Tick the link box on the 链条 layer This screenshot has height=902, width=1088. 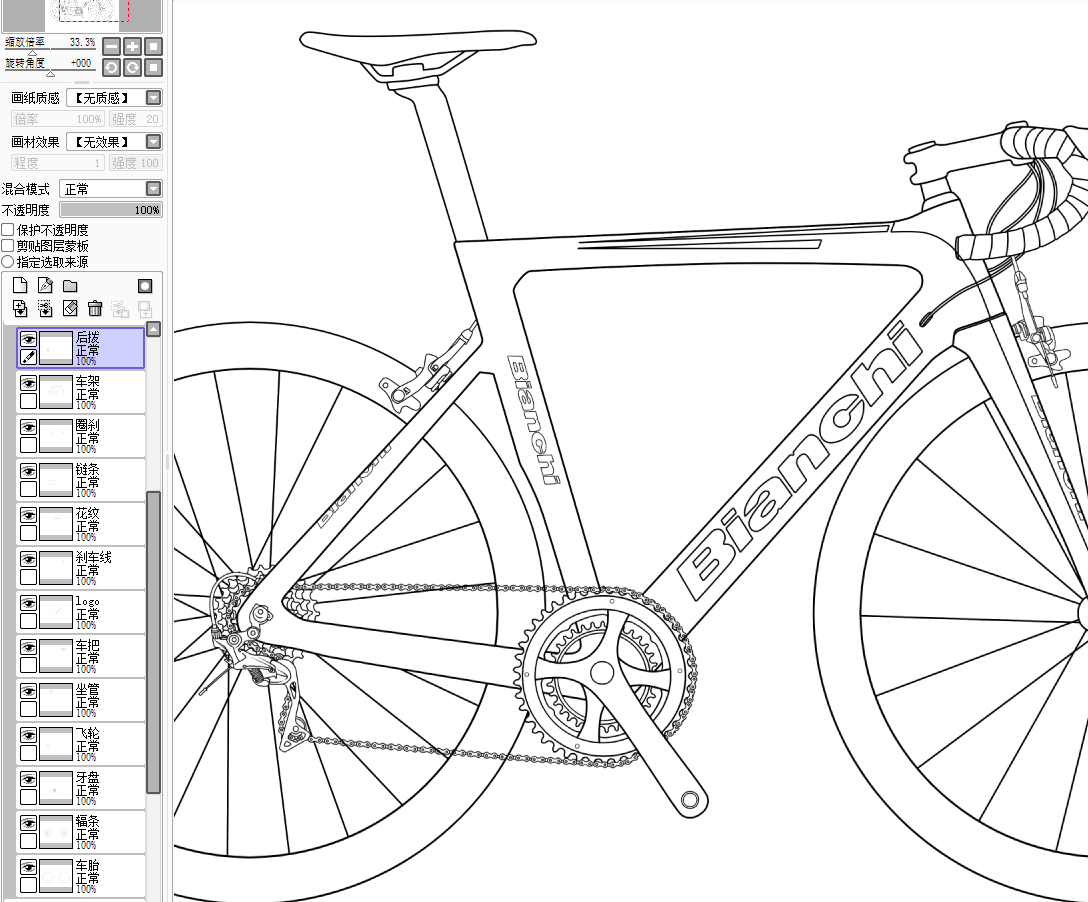[28, 489]
